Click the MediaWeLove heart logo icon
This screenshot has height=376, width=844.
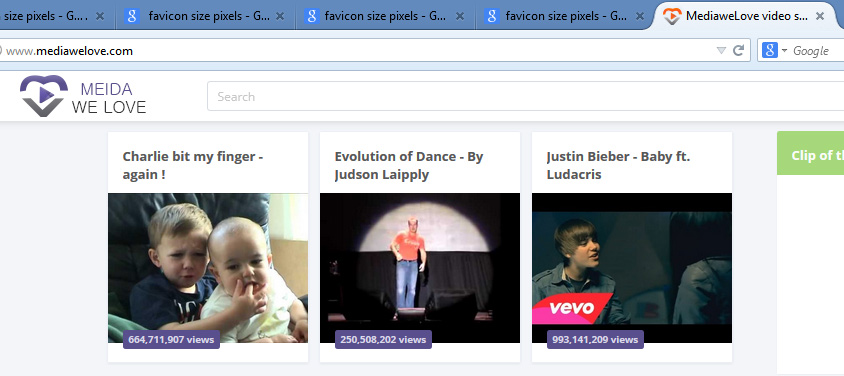point(44,96)
